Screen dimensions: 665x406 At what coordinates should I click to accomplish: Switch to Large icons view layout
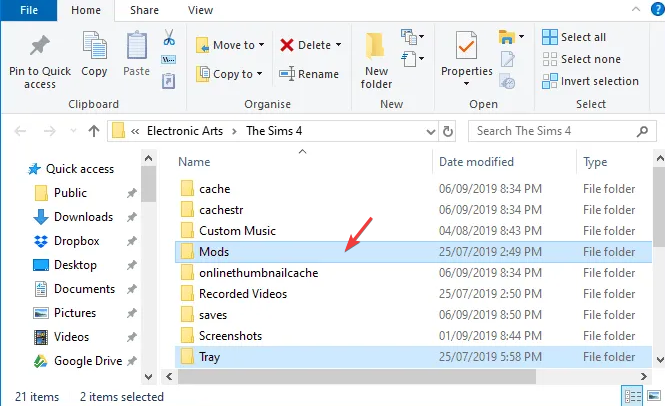[654, 396]
